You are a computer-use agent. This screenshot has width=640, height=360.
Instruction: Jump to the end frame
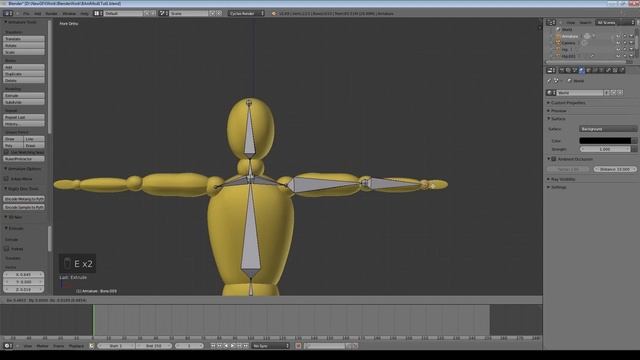tap(246, 346)
